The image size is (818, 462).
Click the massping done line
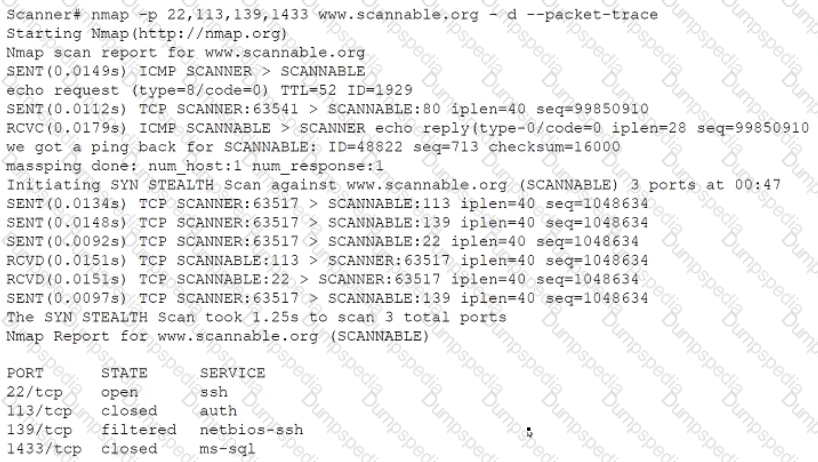(195, 166)
